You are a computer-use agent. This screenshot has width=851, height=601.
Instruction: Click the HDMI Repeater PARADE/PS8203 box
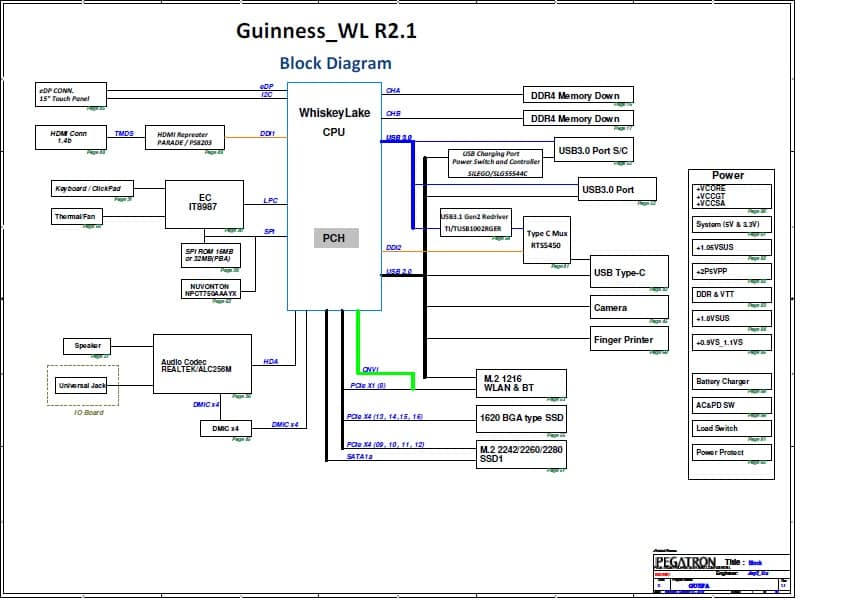coord(185,138)
